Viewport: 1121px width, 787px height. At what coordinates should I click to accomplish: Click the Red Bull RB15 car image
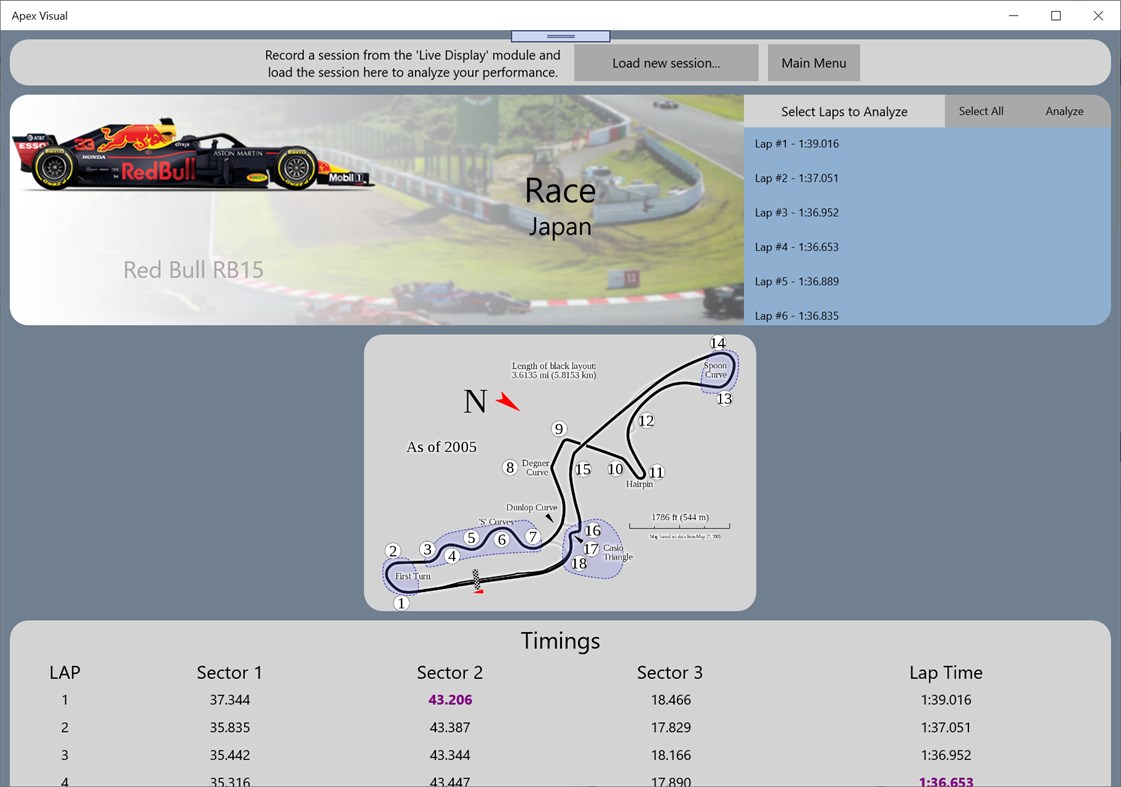point(192,155)
